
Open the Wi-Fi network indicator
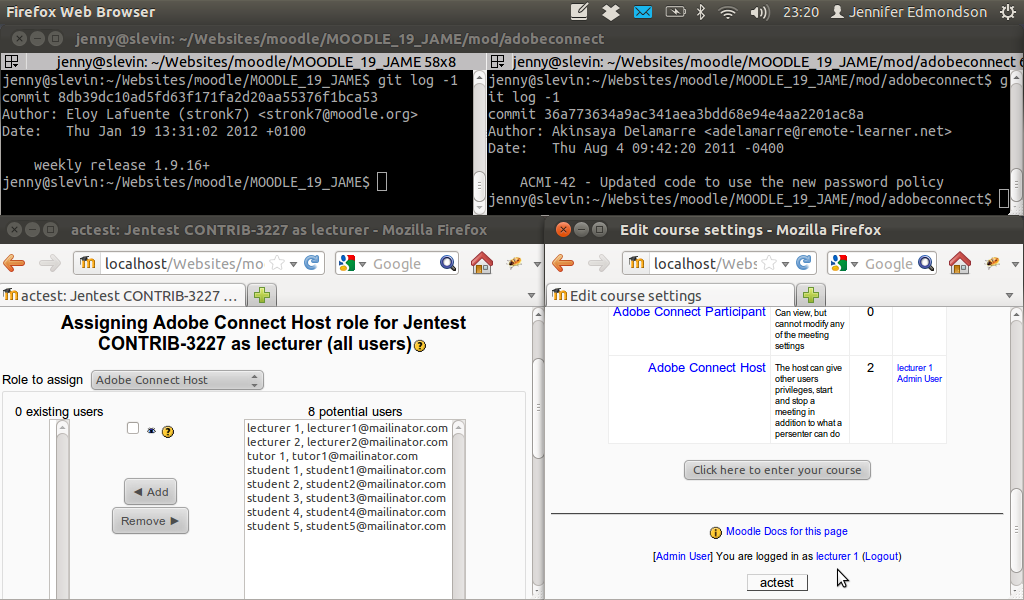(728, 12)
